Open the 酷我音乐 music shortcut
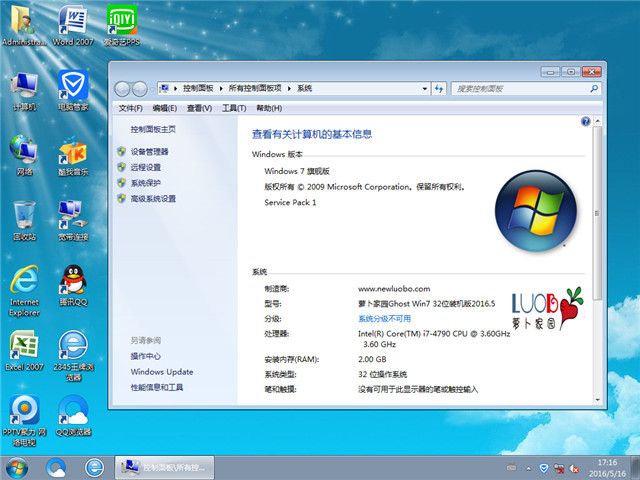The image size is (640, 480). [x=73, y=156]
